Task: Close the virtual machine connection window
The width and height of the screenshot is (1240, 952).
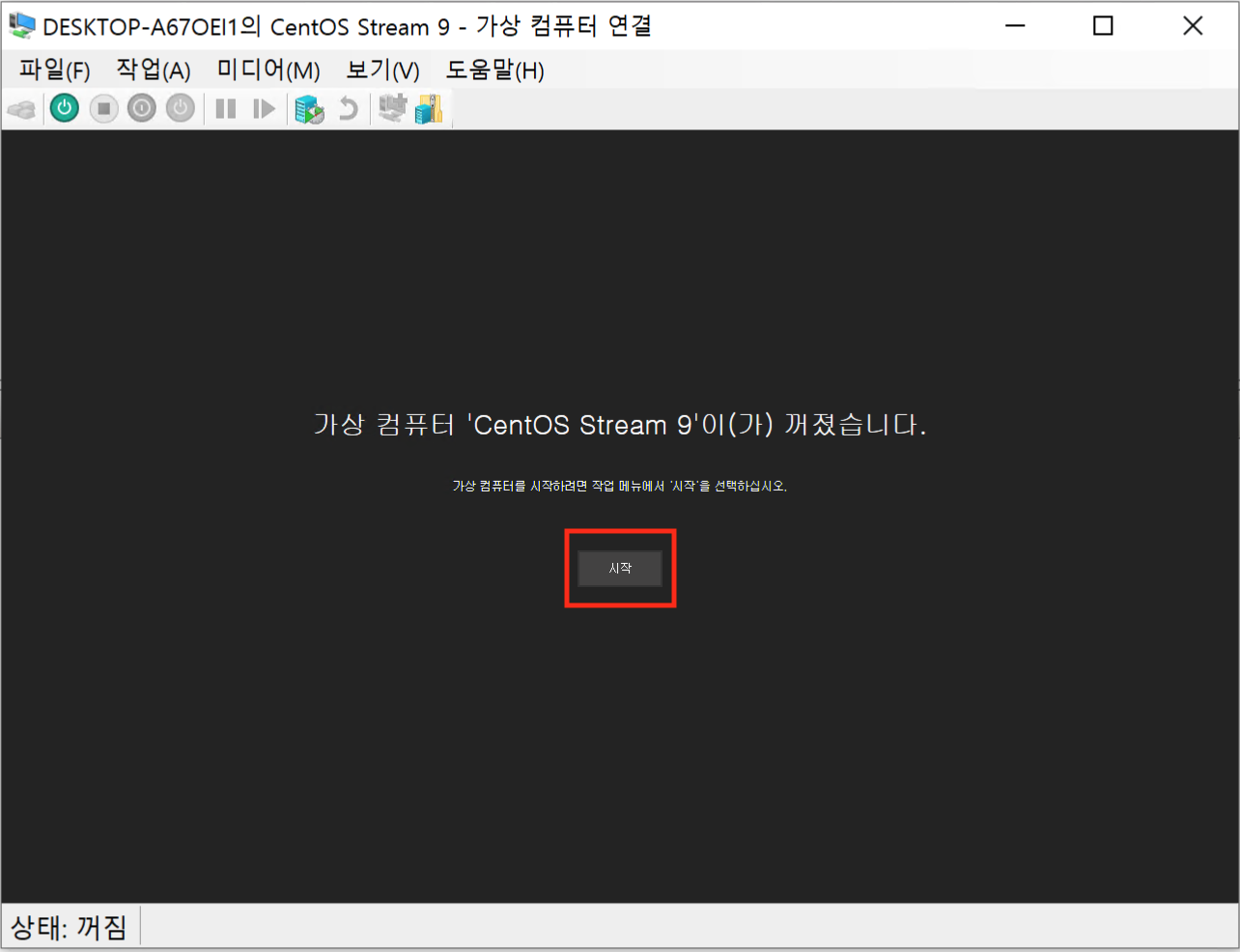Action: 1193,26
